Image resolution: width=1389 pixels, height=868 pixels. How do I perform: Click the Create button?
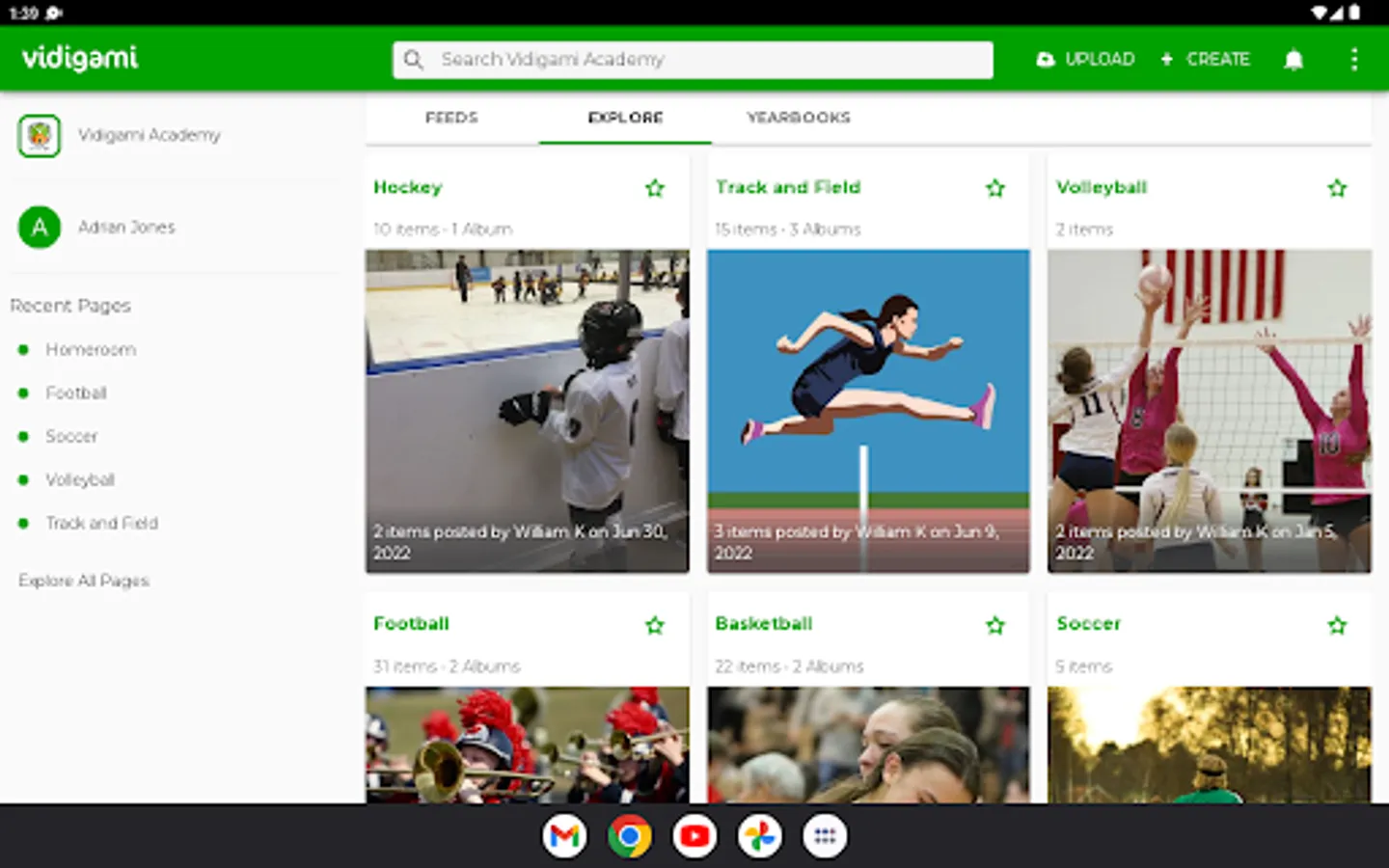tap(1205, 60)
